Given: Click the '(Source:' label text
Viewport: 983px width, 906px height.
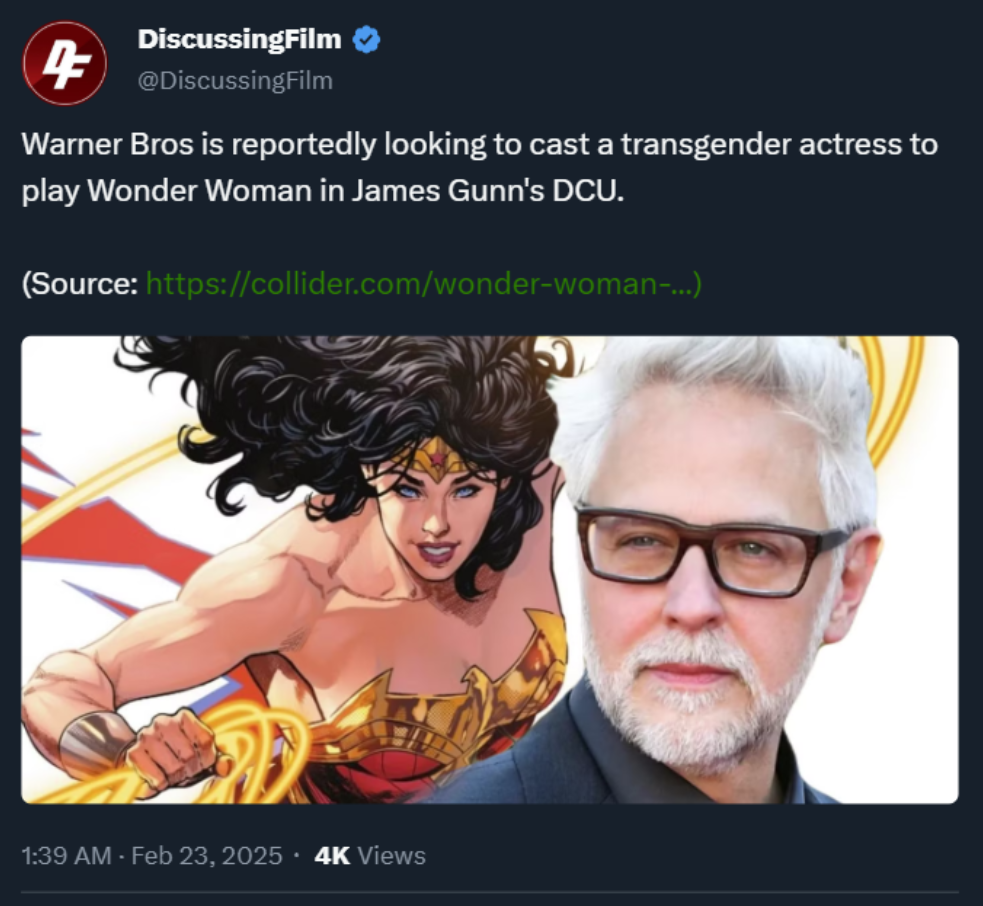Looking at the screenshot, I should (x=80, y=283).
